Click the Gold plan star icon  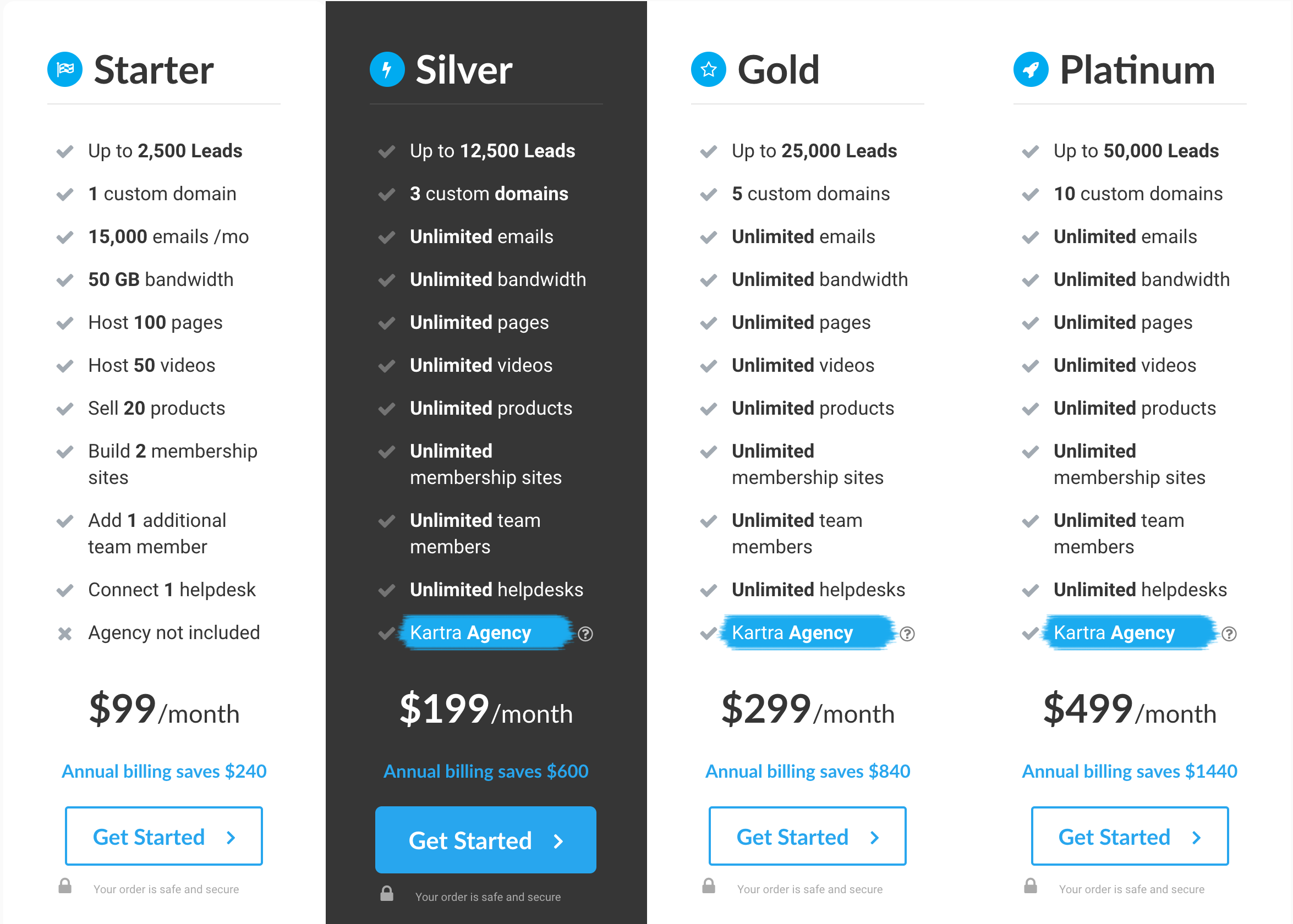click(709, 69)
